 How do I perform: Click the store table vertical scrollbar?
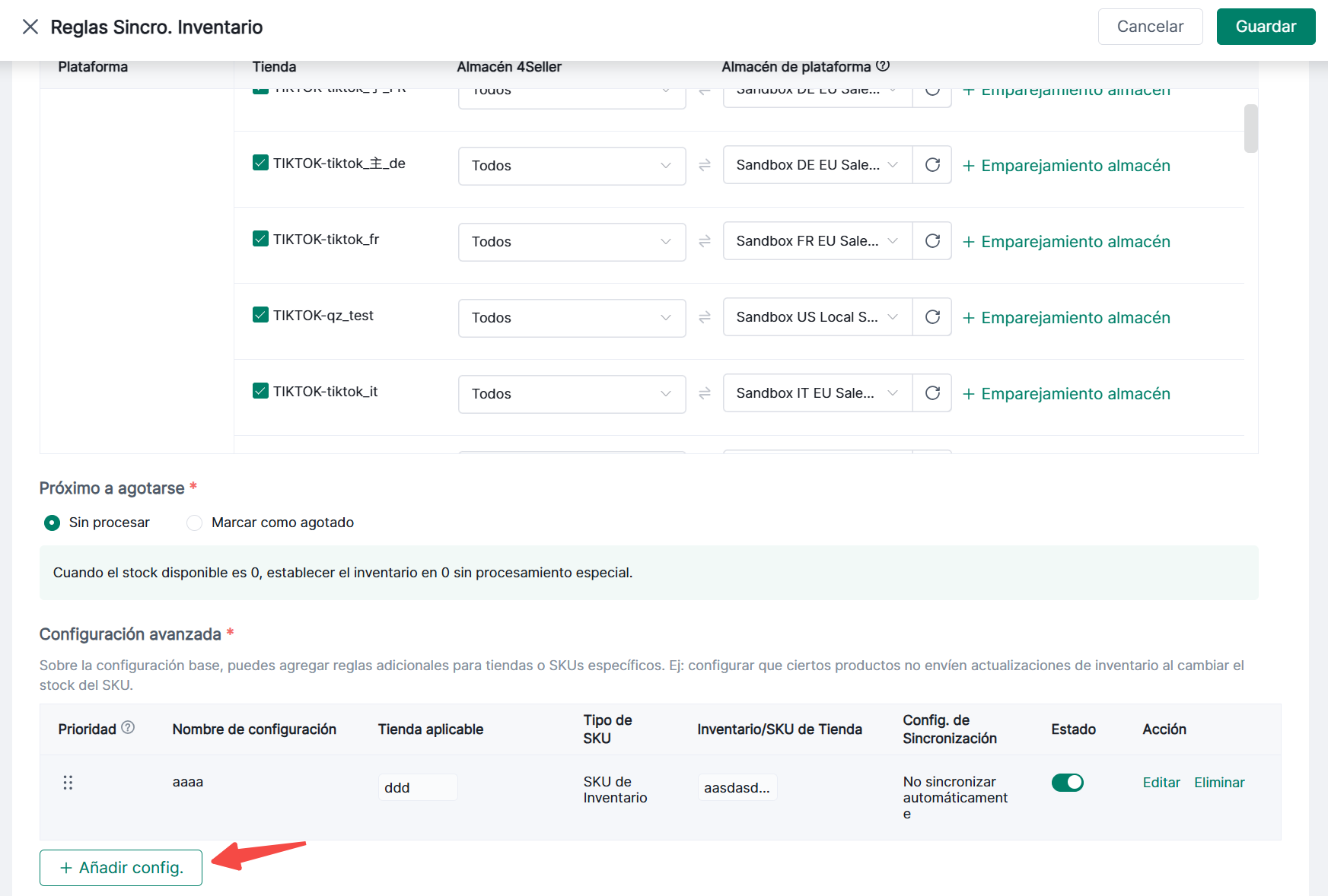(x=1250, y=129)
